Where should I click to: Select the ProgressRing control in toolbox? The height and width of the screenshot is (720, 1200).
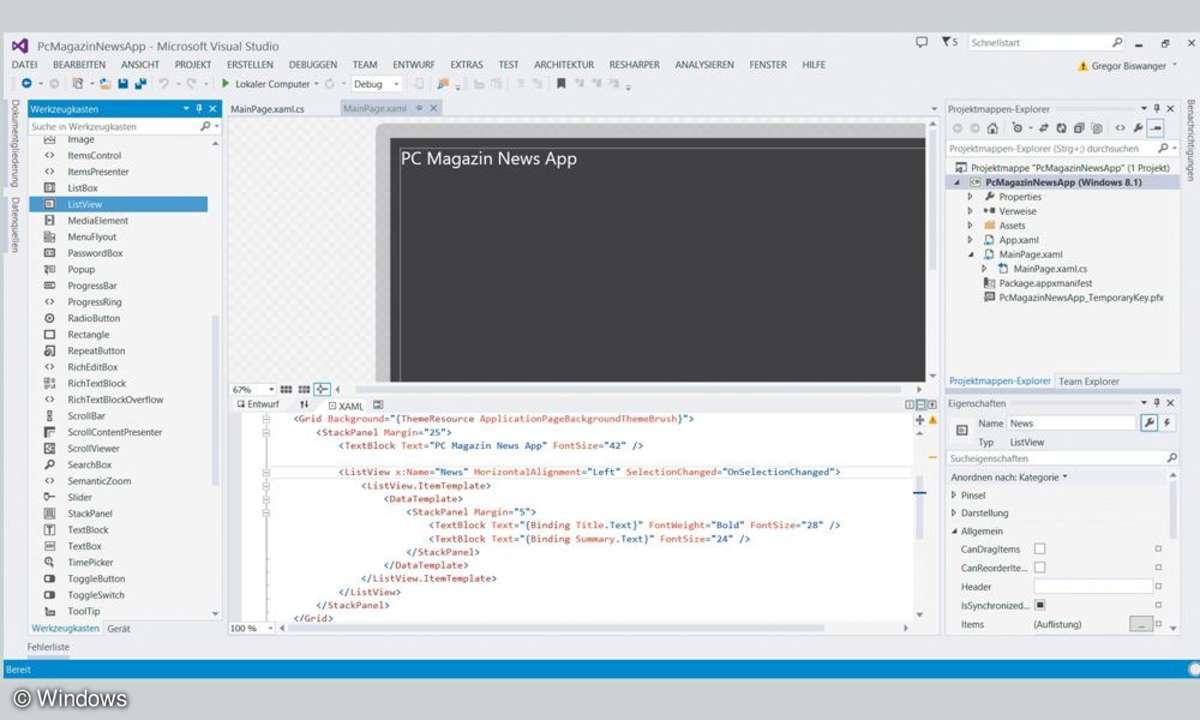pos(94,302)
